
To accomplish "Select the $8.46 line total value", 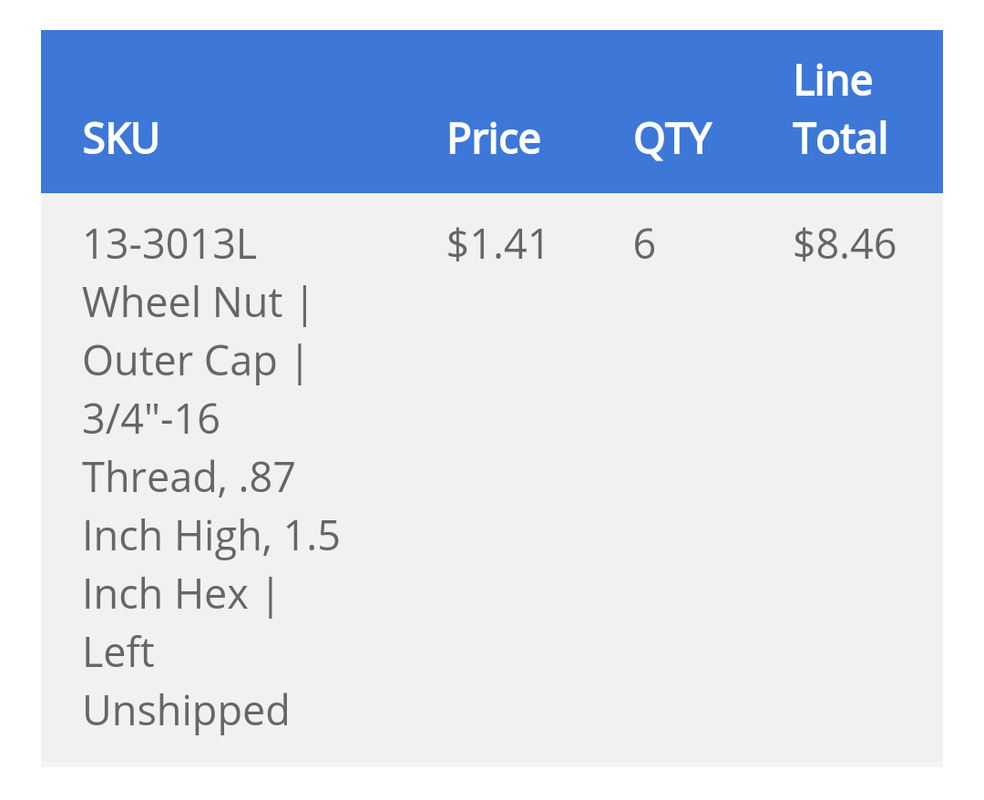I will point(844,244).
